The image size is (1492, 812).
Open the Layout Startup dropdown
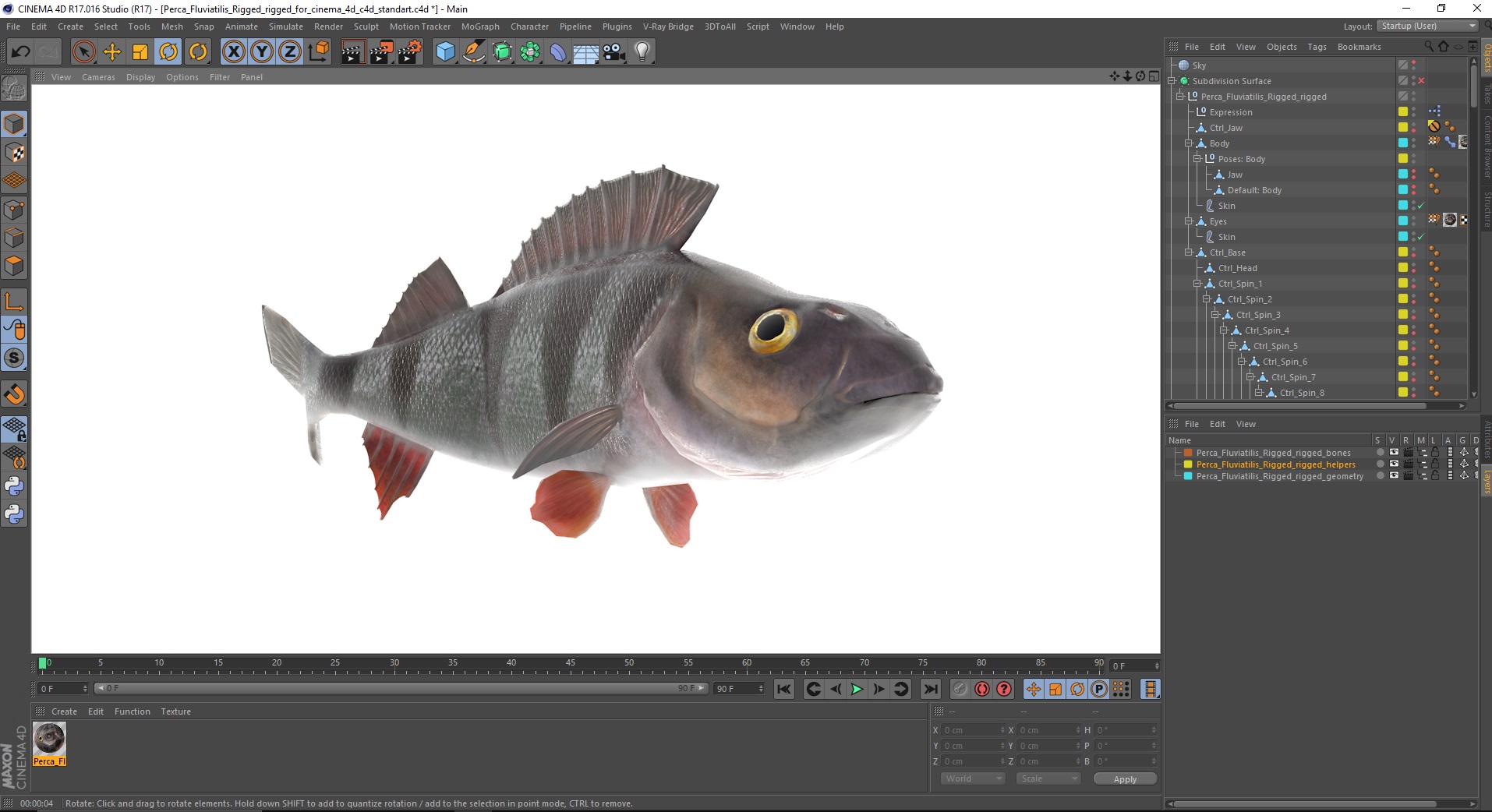[x=1427, y=26]
